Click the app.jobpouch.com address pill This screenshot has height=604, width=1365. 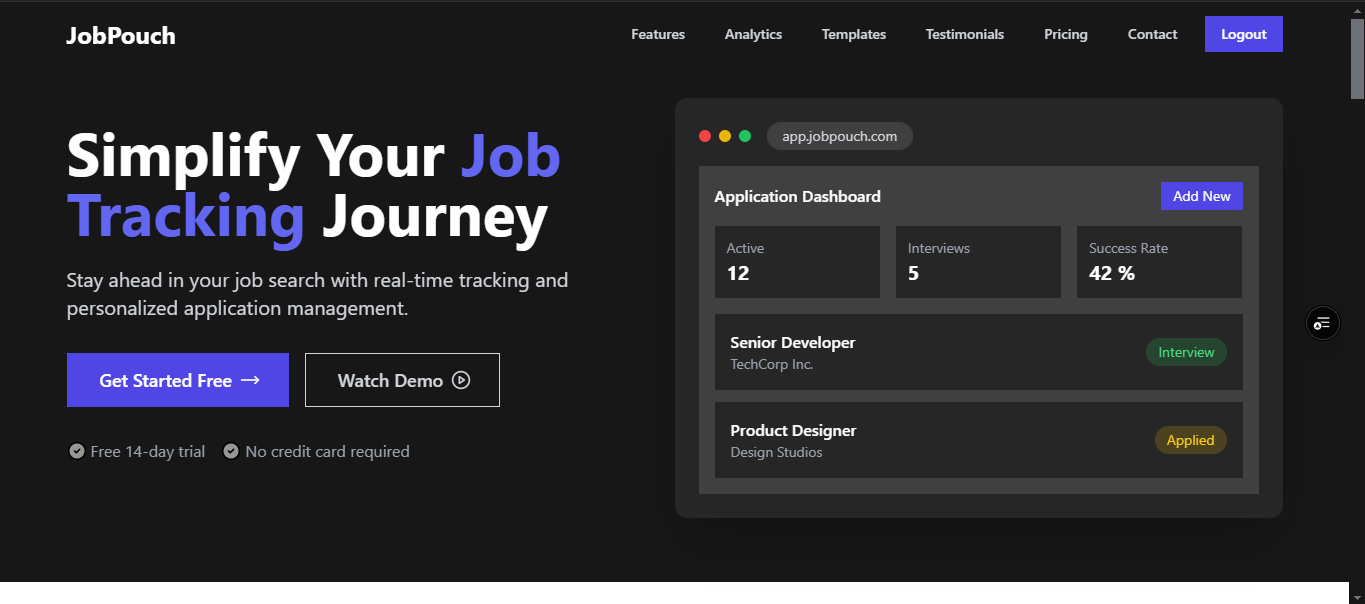tap(839, 136)
